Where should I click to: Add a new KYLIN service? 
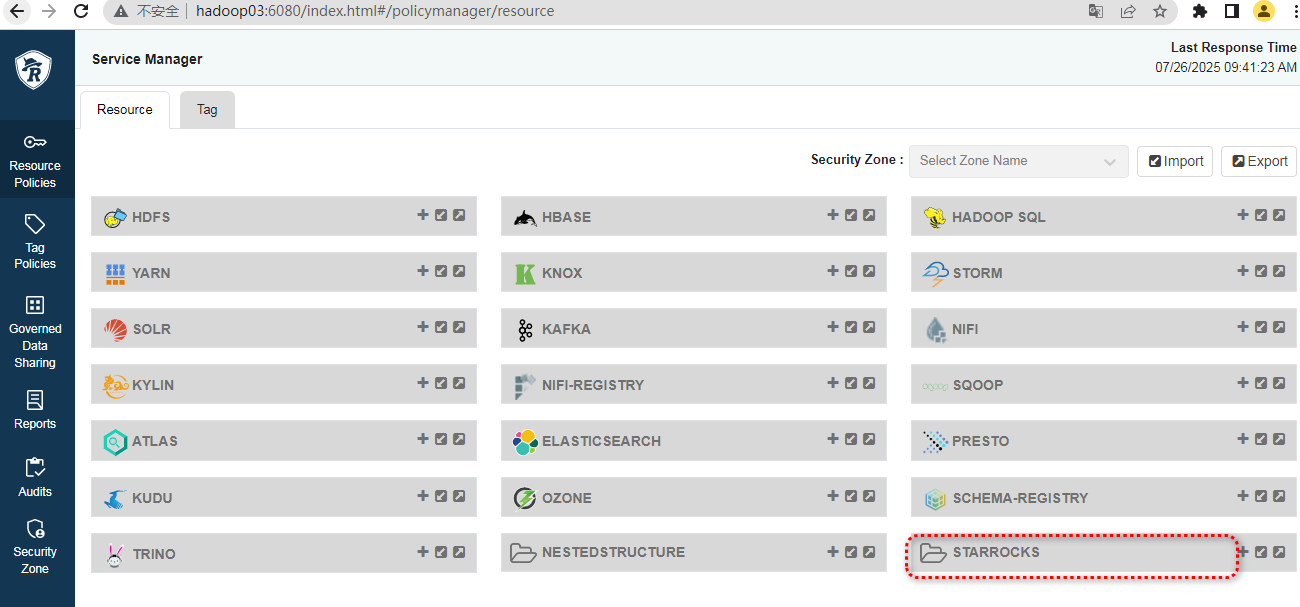[x=423, y=383]
